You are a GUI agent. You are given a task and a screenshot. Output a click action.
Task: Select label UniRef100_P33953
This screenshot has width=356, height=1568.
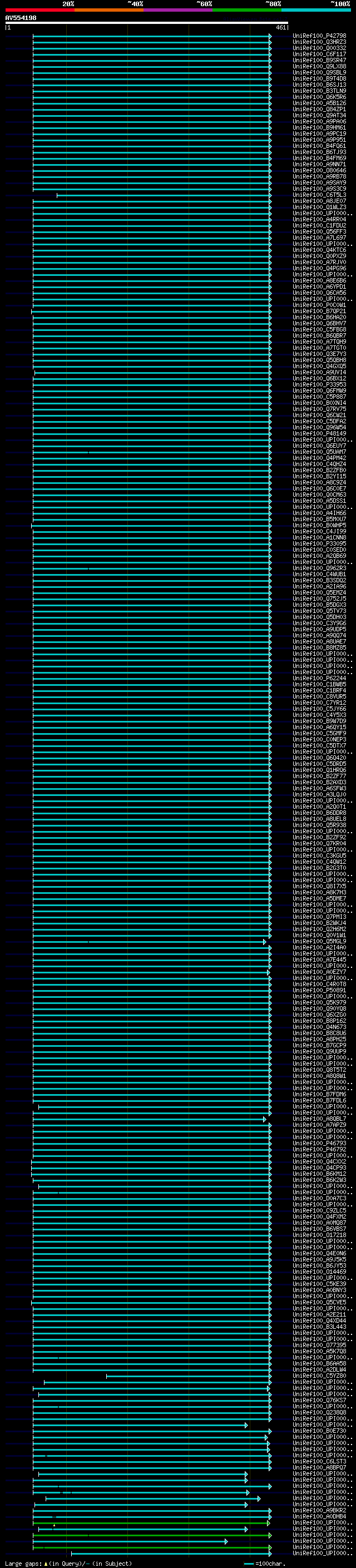[319, 385]
